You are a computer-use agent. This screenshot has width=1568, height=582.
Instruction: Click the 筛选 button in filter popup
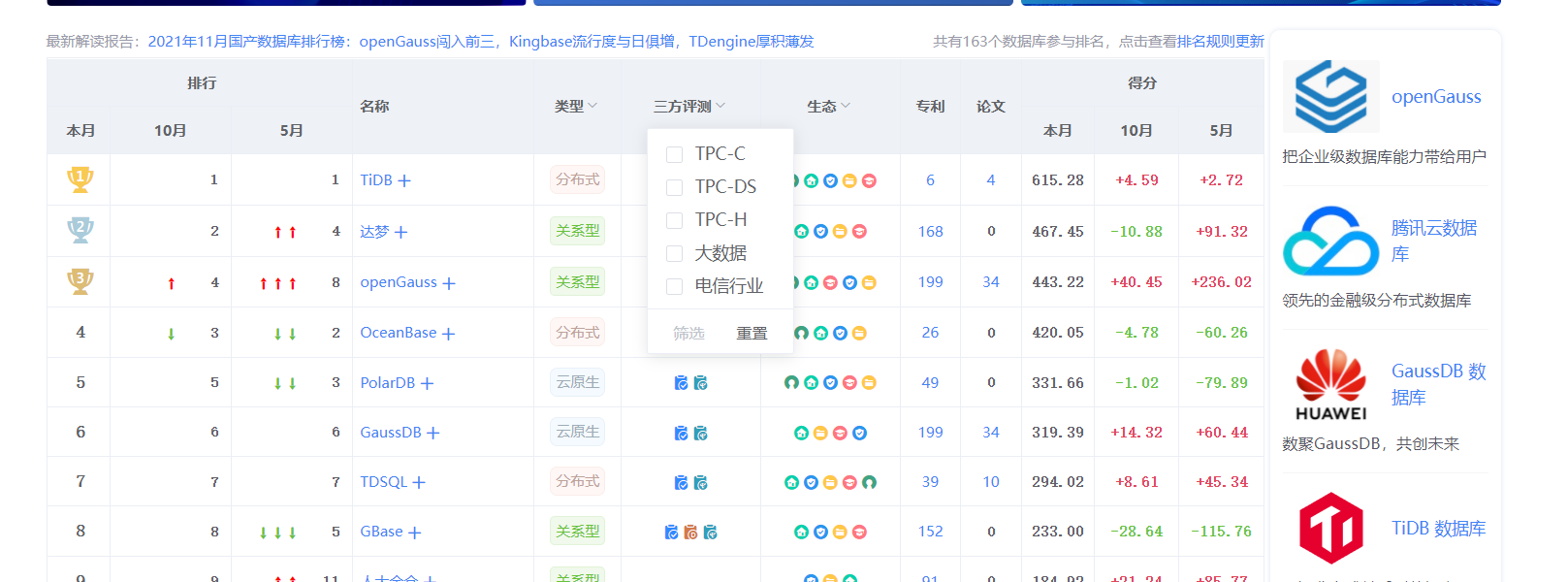coord(688,333)
